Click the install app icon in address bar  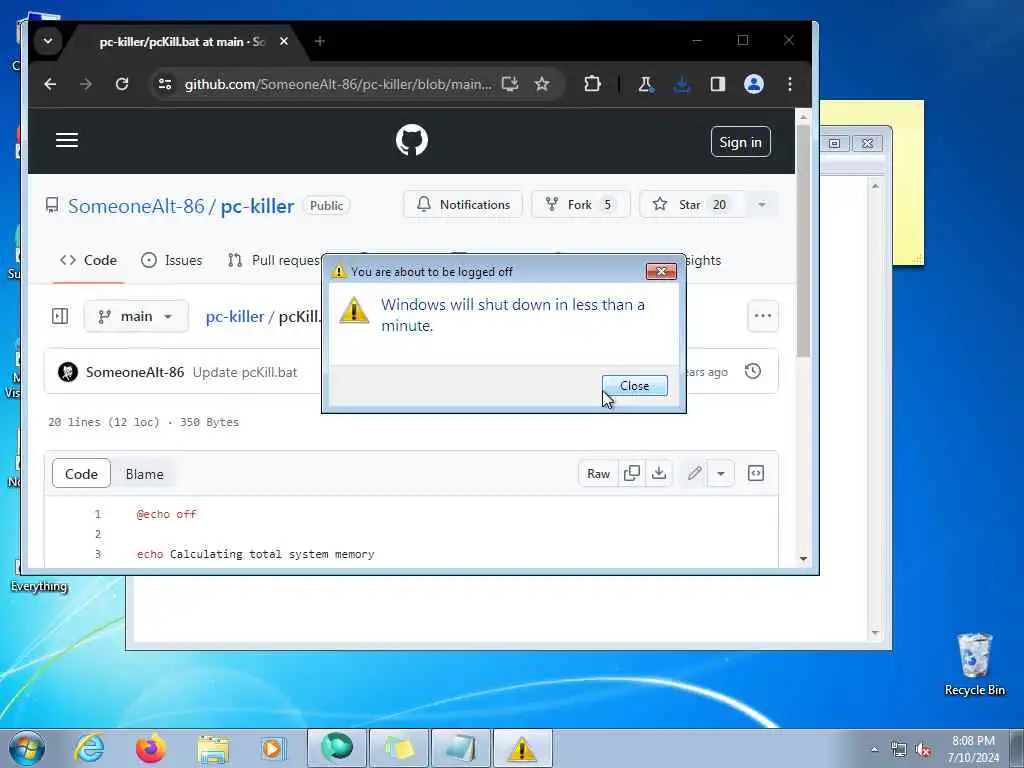[x=510, y=84]
